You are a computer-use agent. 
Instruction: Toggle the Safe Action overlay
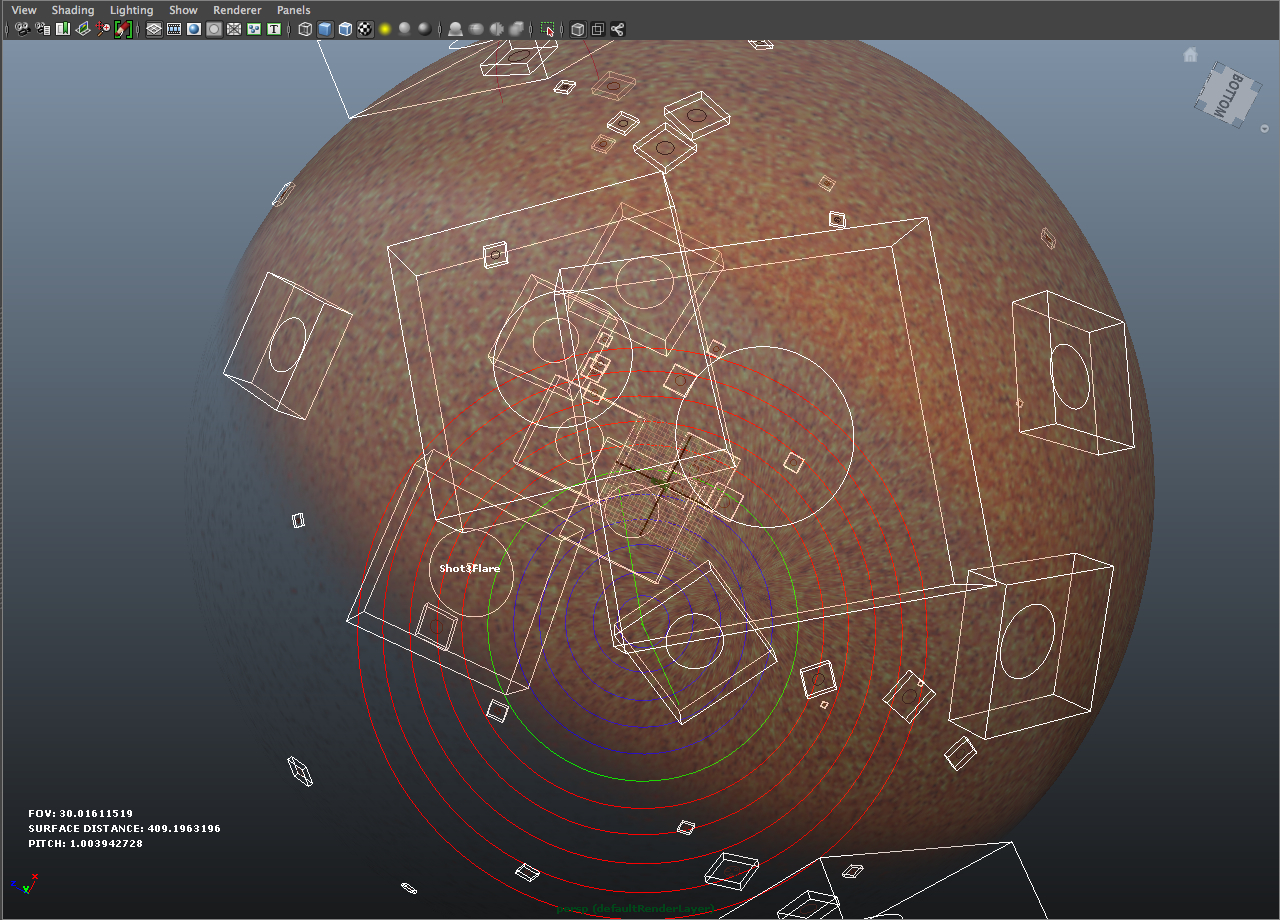pyautogui.click(x=254, y=29)
